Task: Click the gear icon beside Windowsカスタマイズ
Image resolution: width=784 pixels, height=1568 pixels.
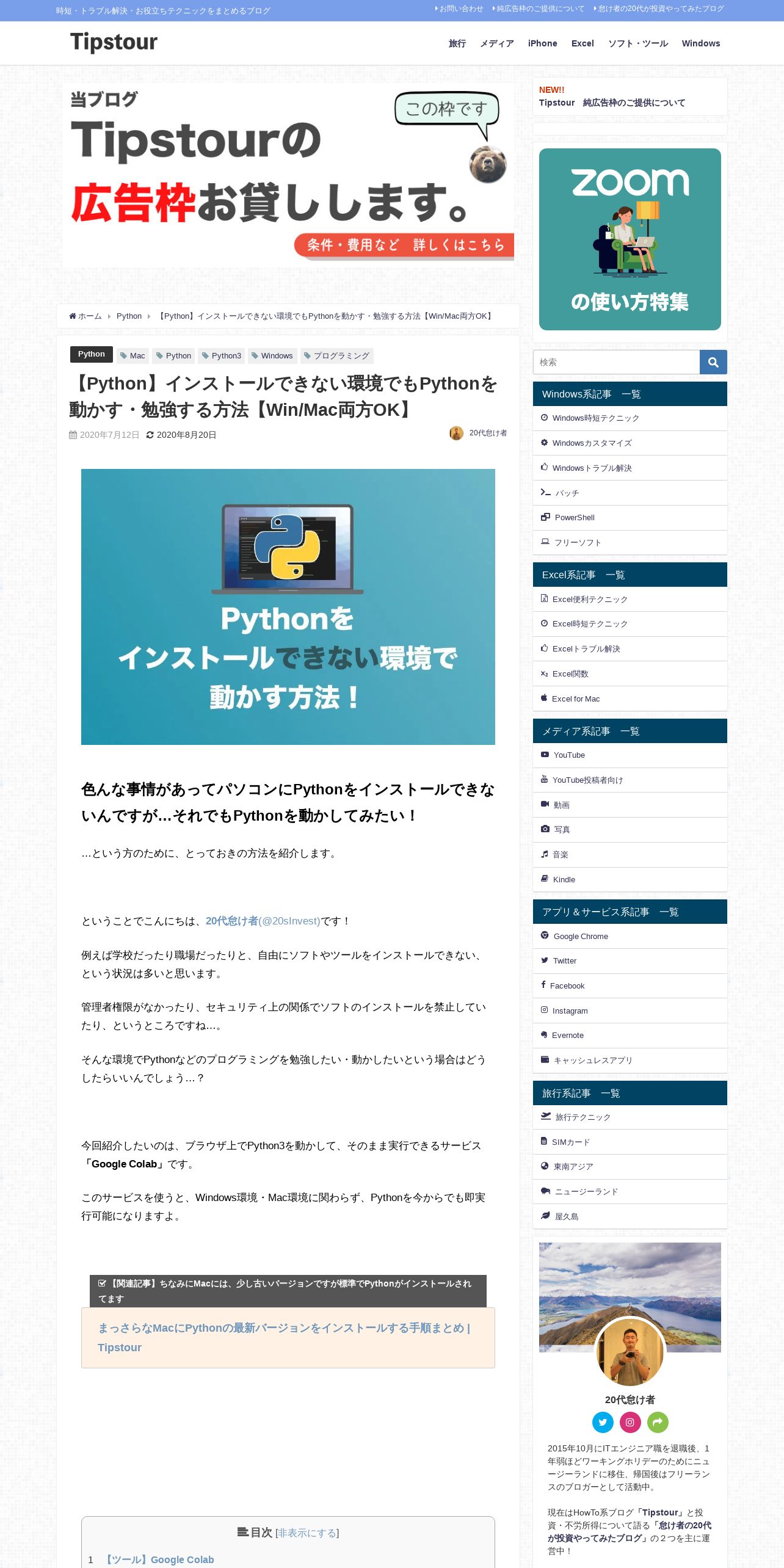Action: click(544, 443)
